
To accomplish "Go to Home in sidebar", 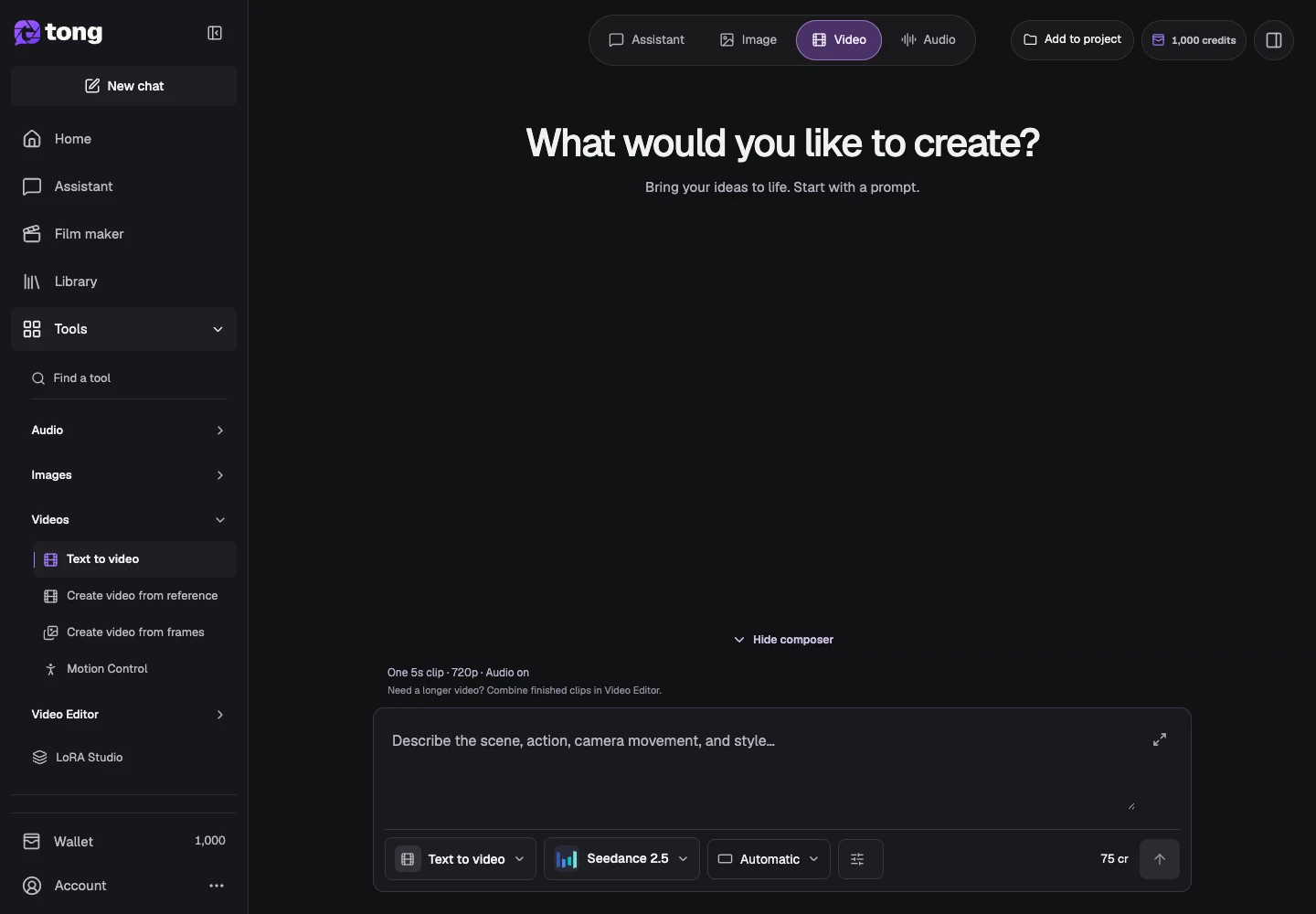I will click(123, 139).
